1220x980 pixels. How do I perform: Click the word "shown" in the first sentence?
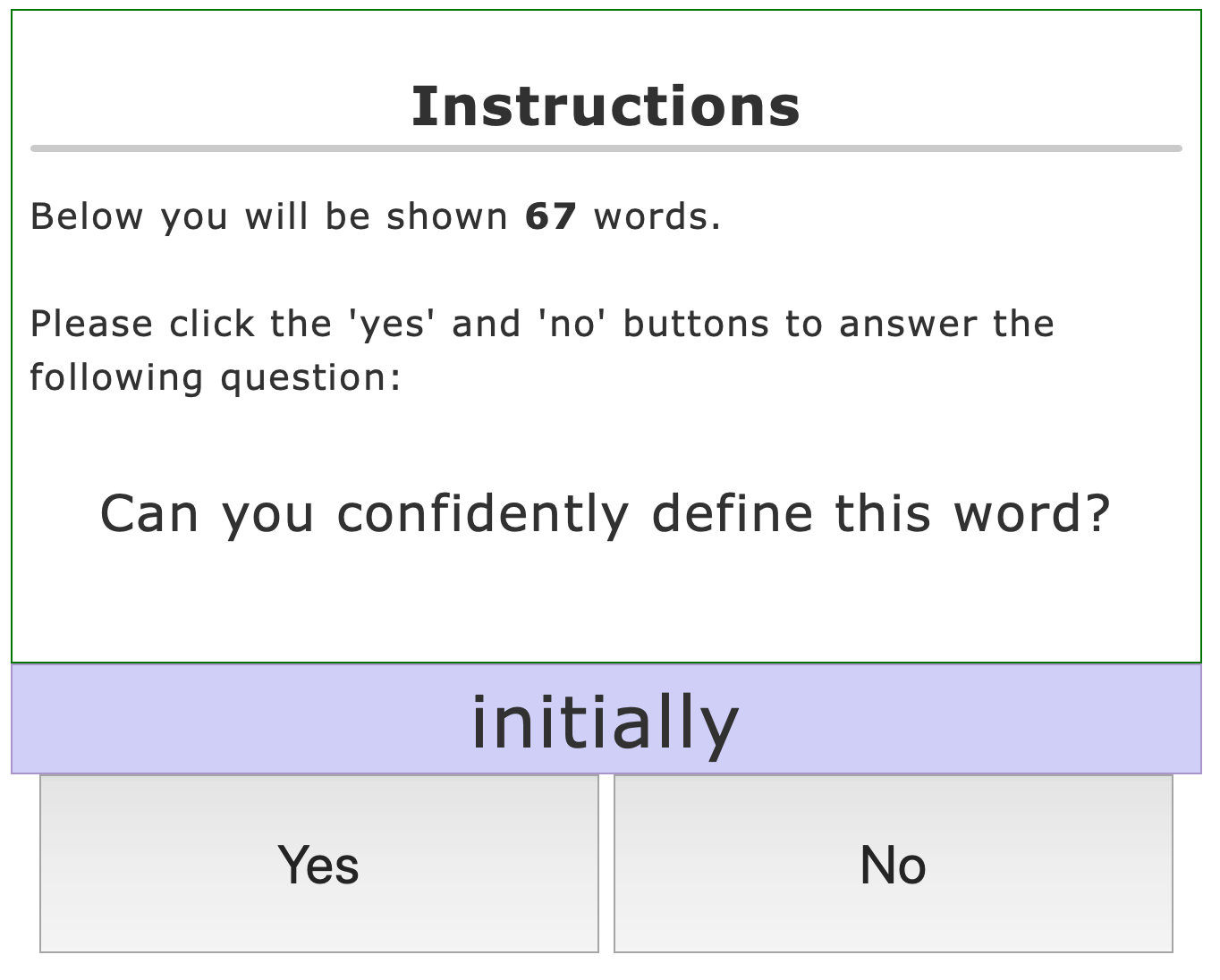[446, 216]
